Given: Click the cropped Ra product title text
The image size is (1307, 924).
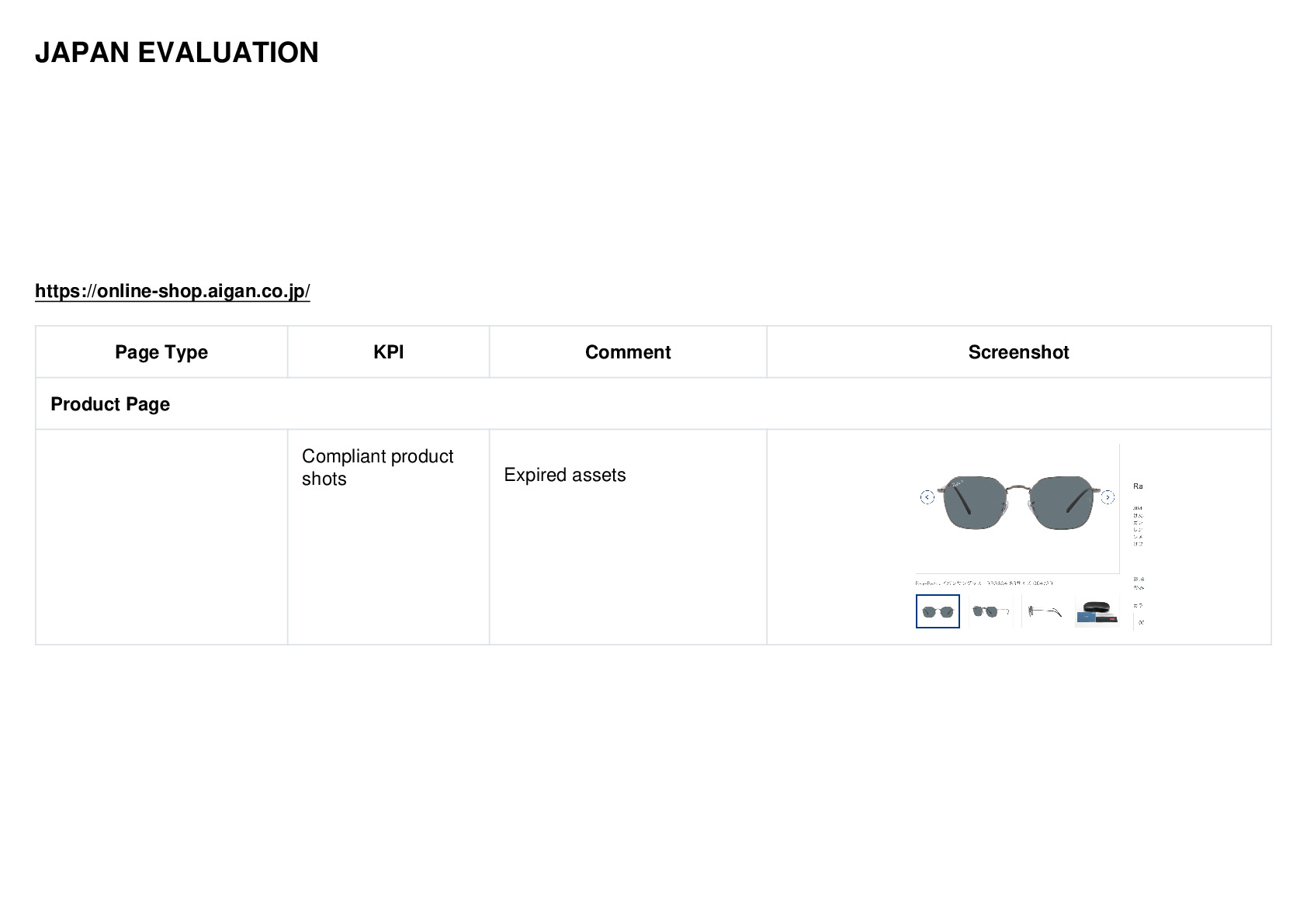Looking at the screenshot, I should click(x=1138, y=486).
